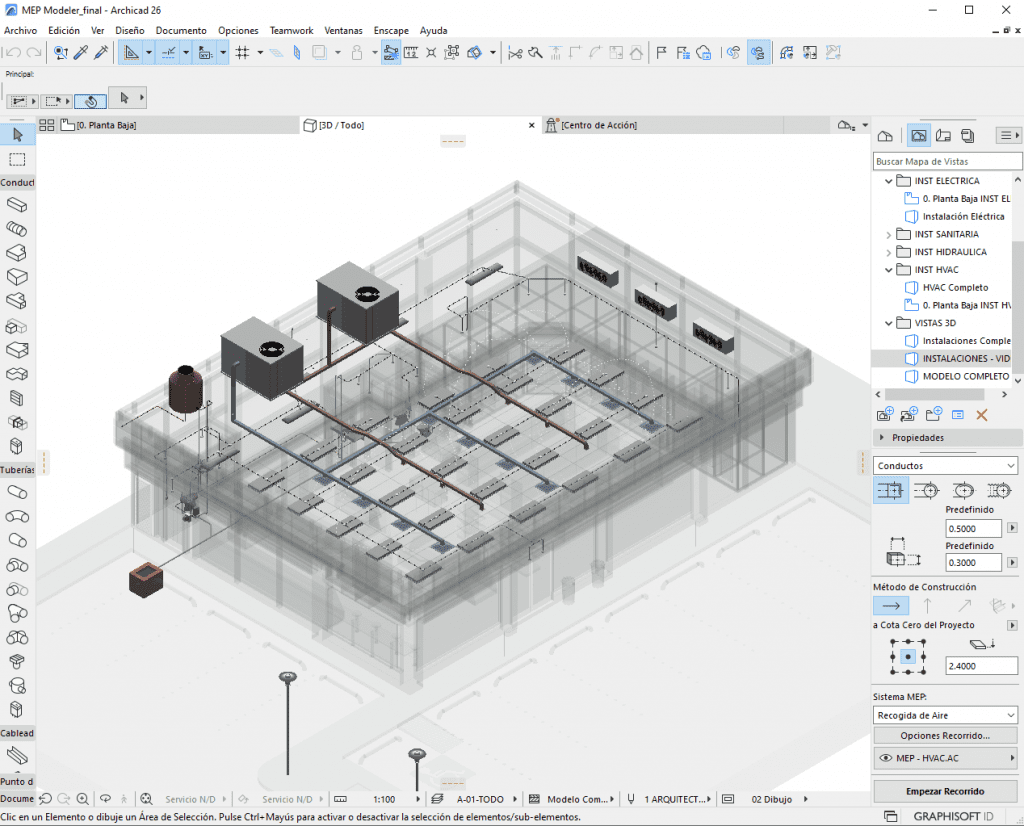Click the Empezar Recorrido button

945,791
